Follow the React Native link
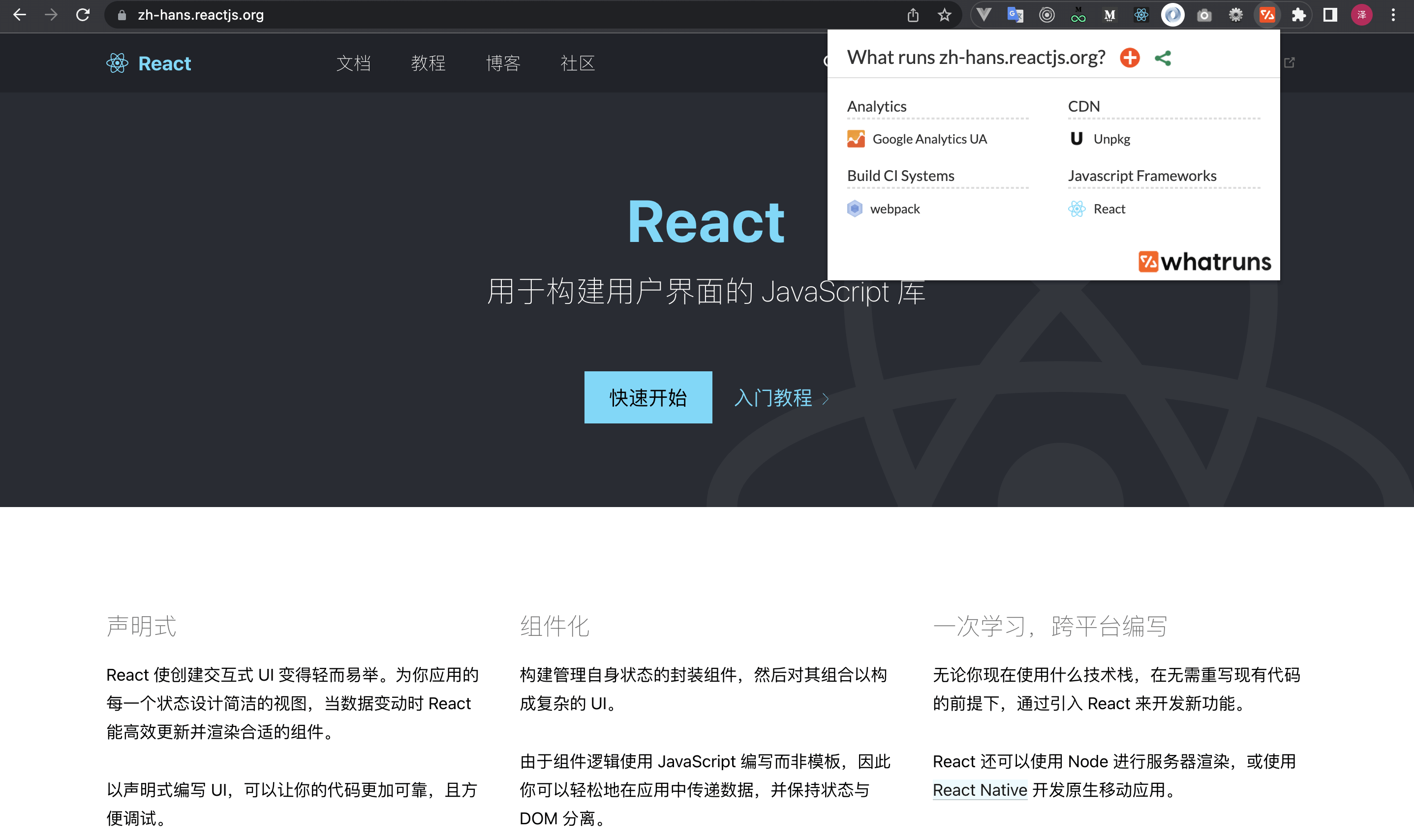This screenshot has width=1414, height=840. click(x=979, y=790)
